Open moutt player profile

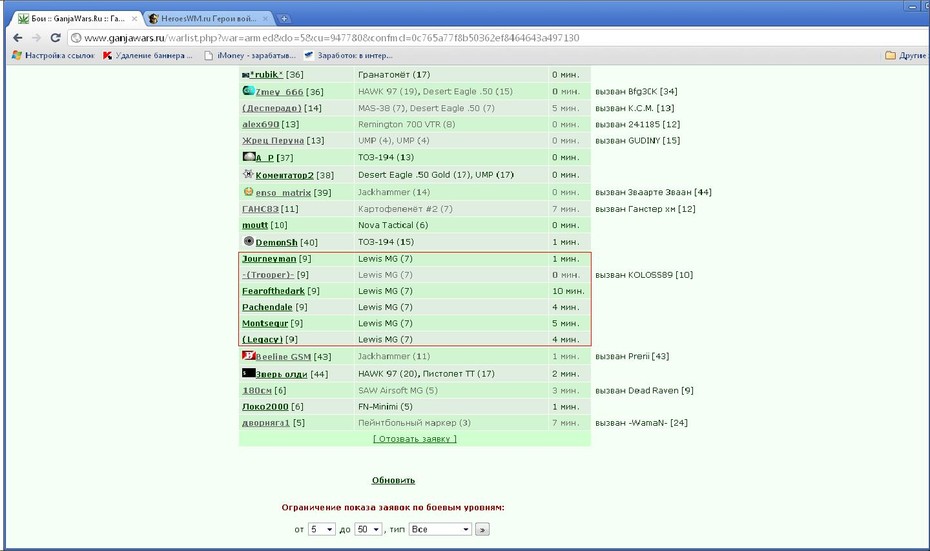255,225
